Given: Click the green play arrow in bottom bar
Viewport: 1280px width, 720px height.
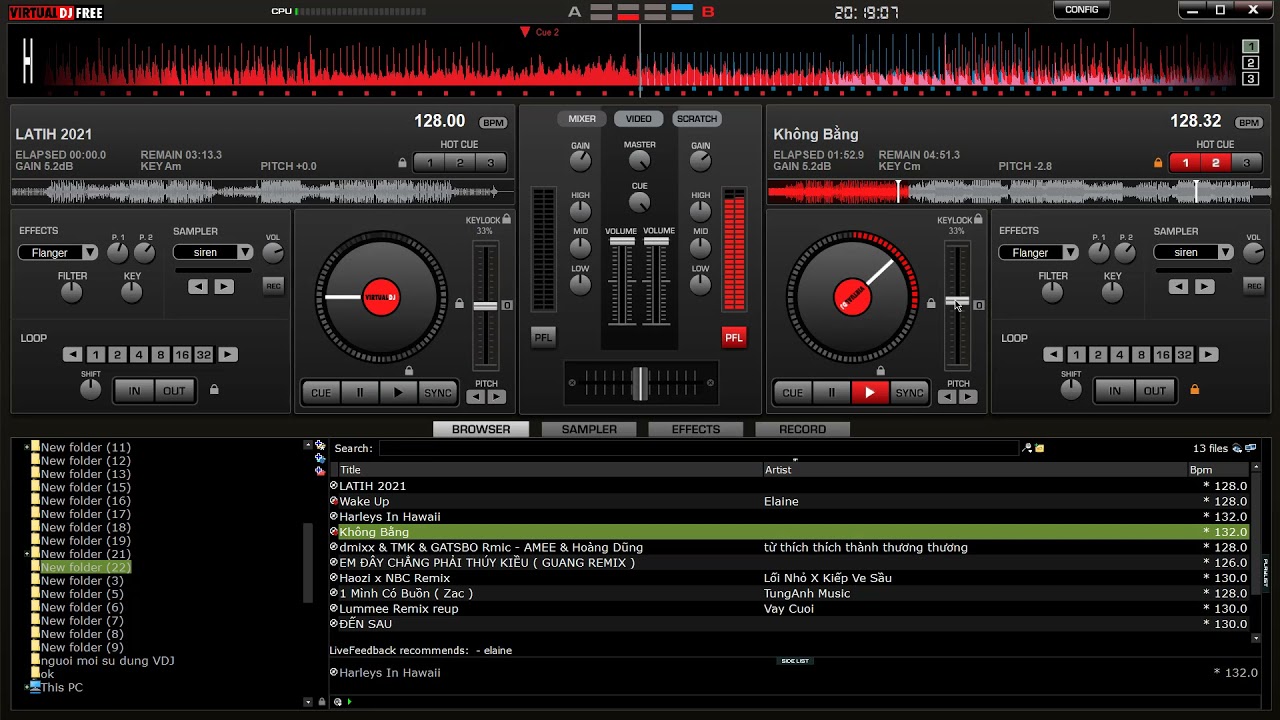Looking at the screenshot, I should coord(349,702).
